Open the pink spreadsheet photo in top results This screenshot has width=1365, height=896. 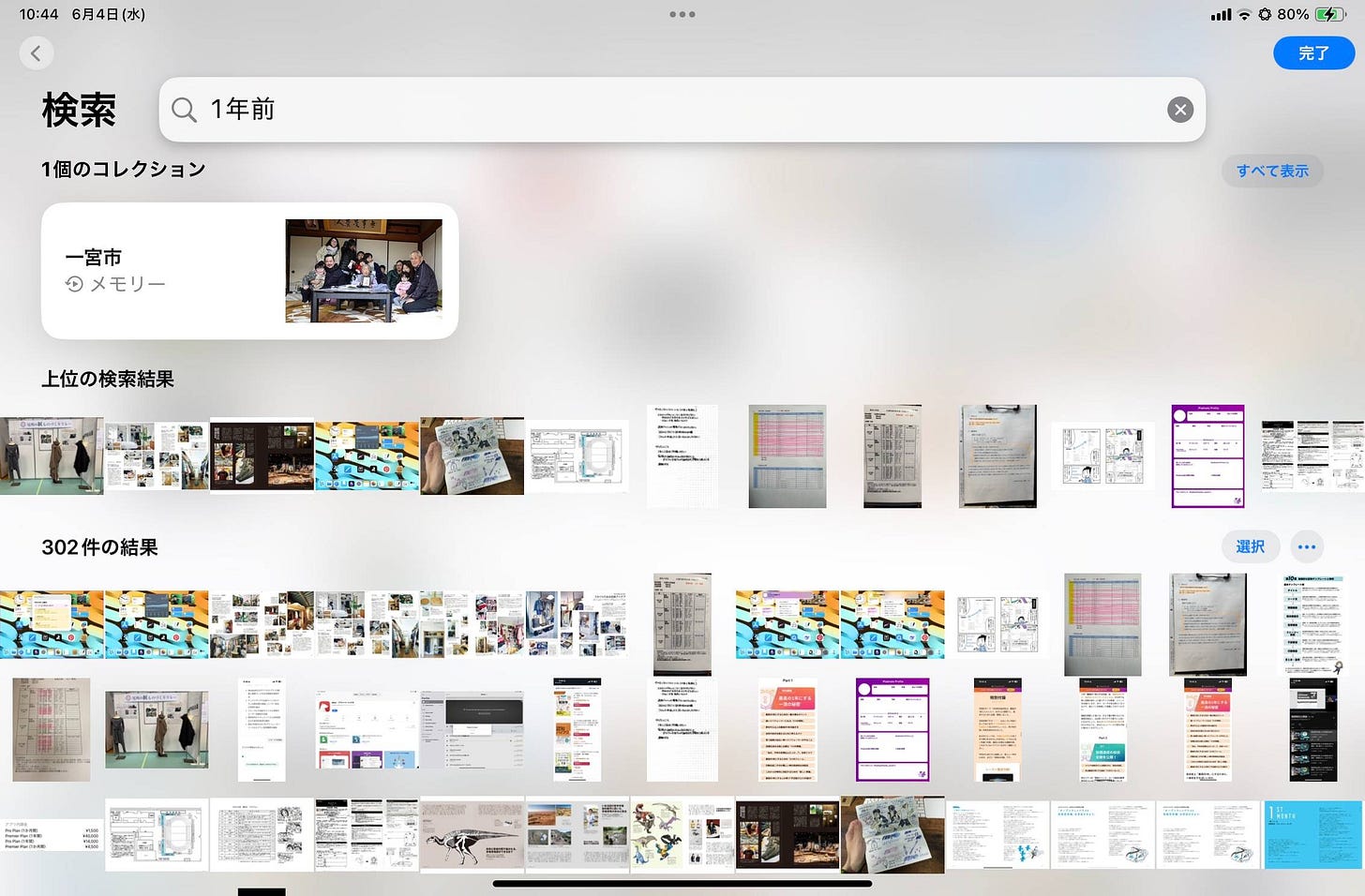pos(787,456)
